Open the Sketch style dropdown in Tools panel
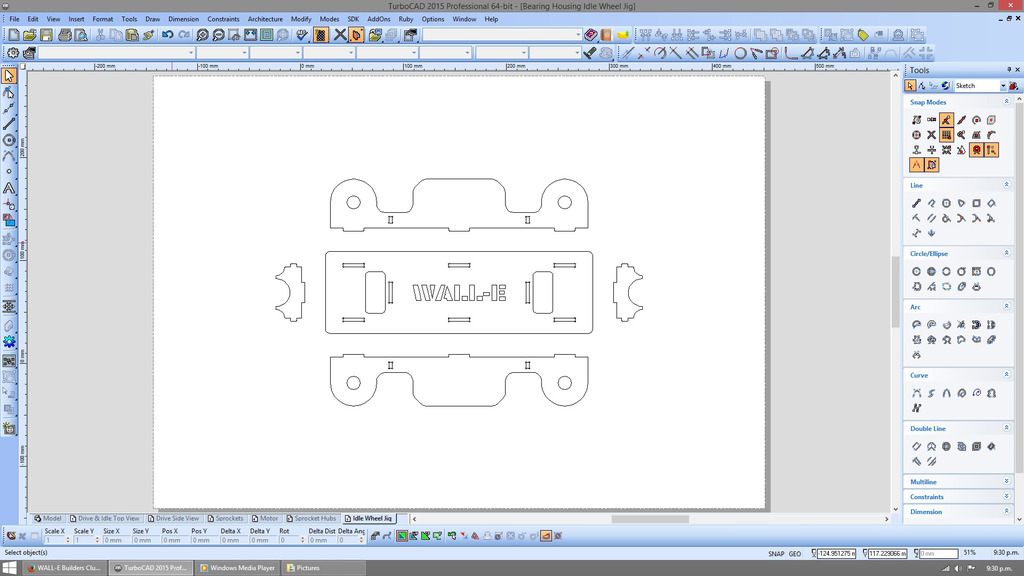This screenshot has height=576, width=1024. pyautogui.click(x=1003, y=86)
